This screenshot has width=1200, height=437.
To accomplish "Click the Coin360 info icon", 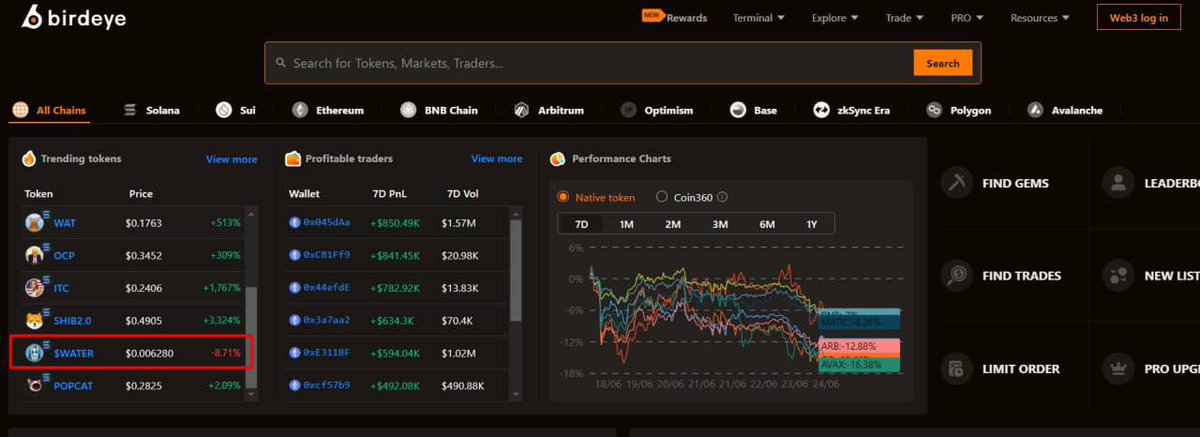I will (722, 197).
